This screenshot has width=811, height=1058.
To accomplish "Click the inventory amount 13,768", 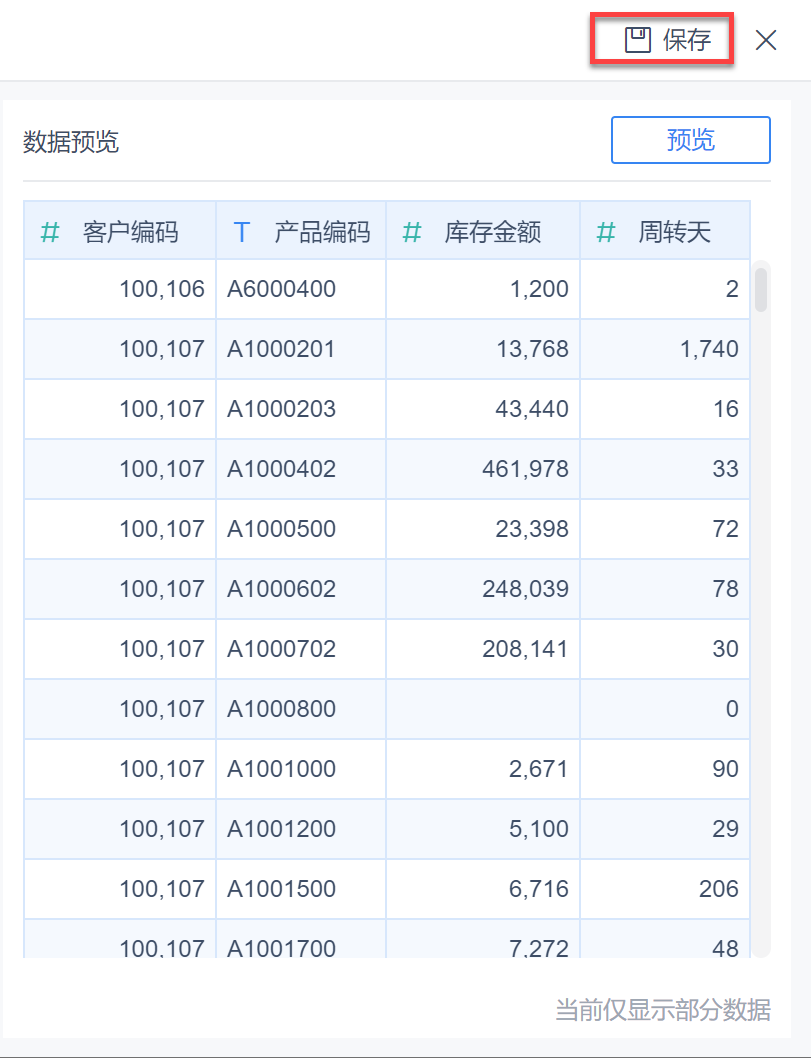I will (x=483, y=349).
